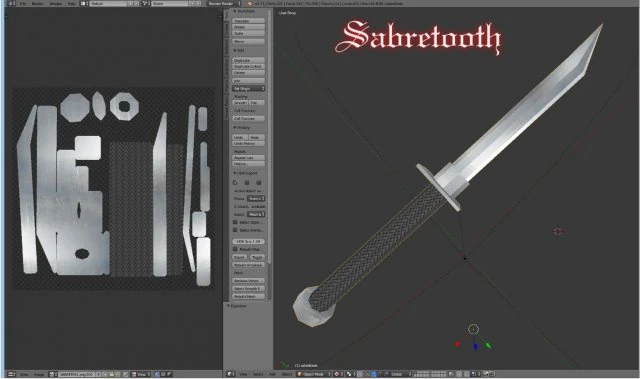Collapse the Transform panel in tool shelf

[234, 11]
